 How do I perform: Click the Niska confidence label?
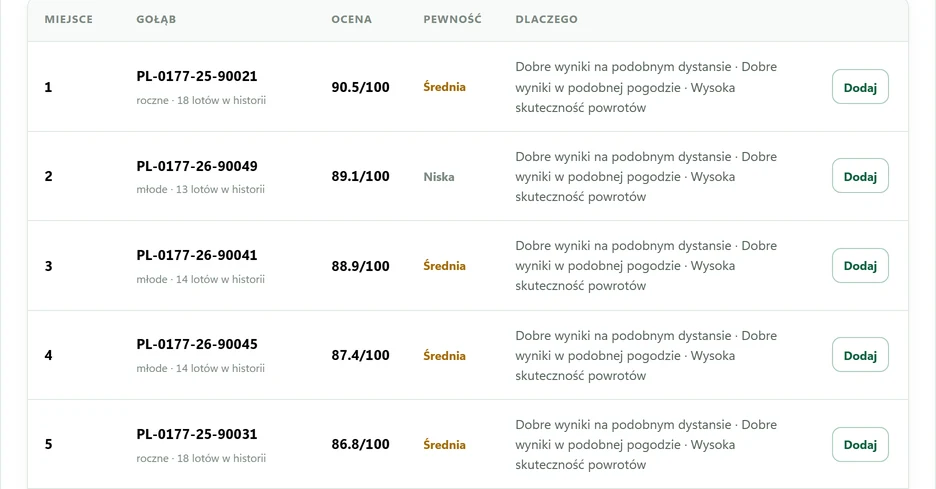pyautogui.click(x=439, y=177)
